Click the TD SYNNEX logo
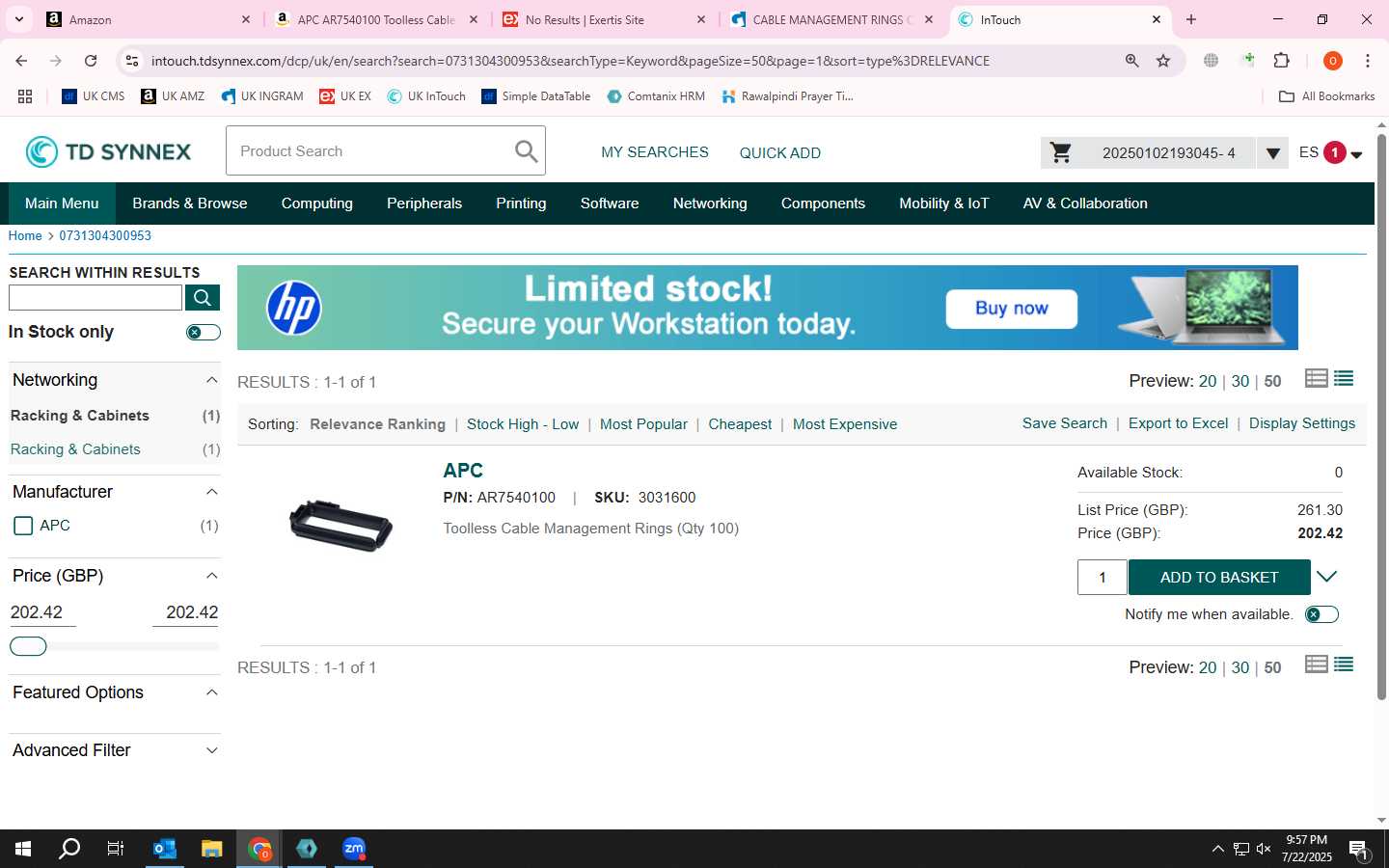This screenshot has width=1389, height=868. click(108, 151)
